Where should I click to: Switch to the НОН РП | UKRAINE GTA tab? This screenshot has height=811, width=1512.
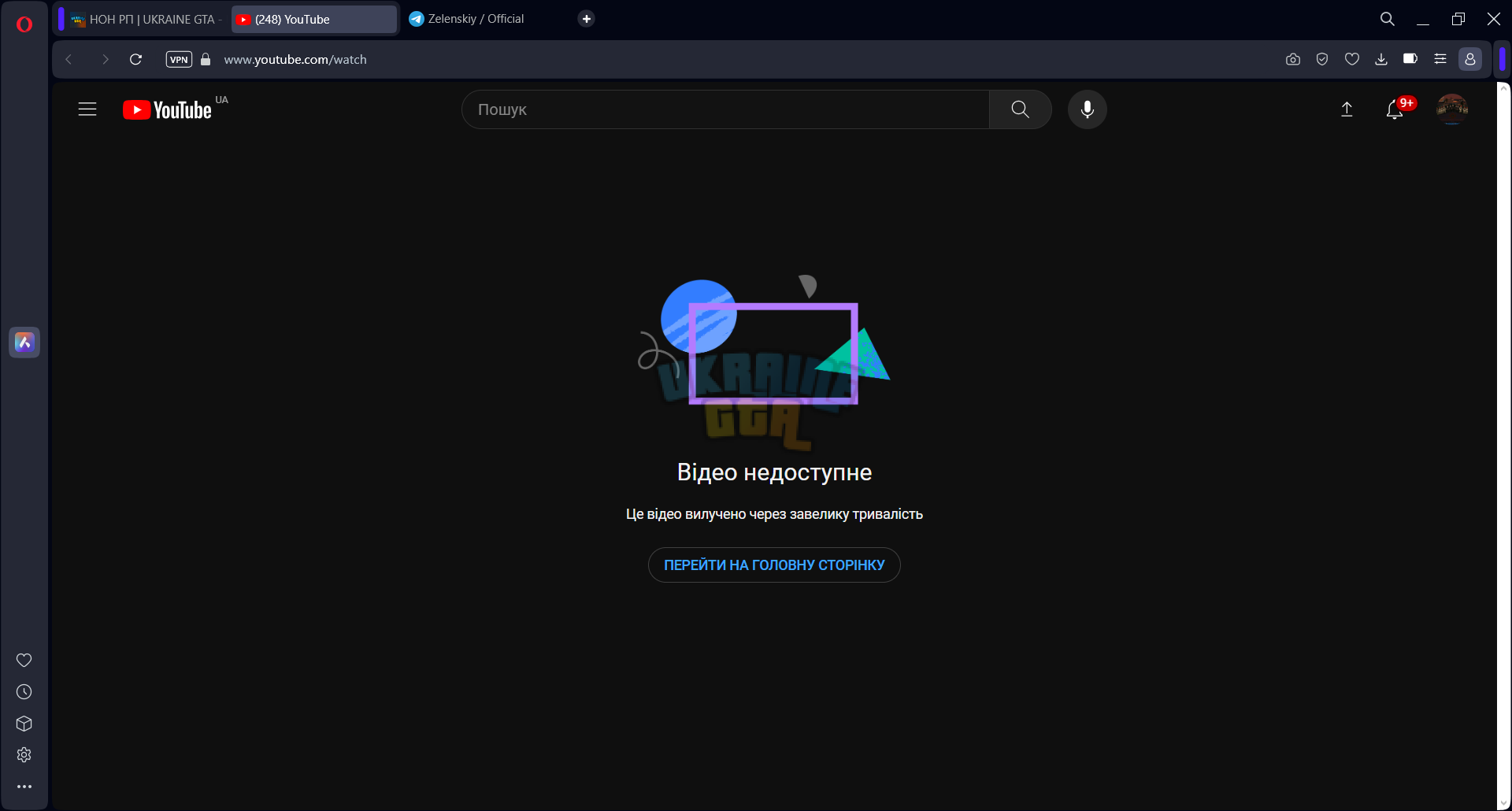(146, 20)
